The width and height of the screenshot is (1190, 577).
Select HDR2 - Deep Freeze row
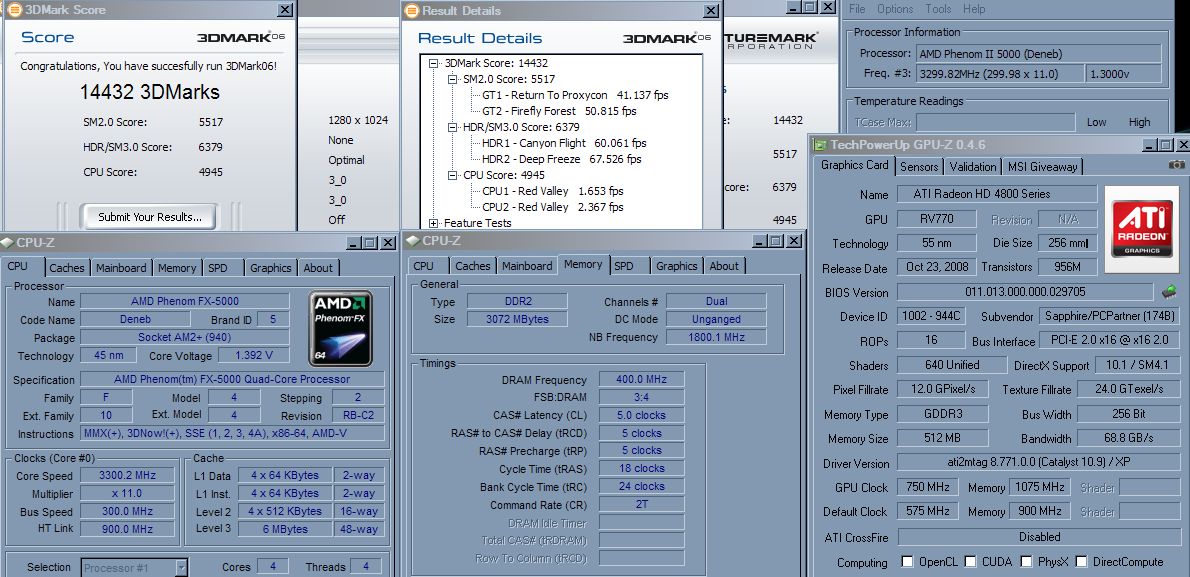point(562,159)
